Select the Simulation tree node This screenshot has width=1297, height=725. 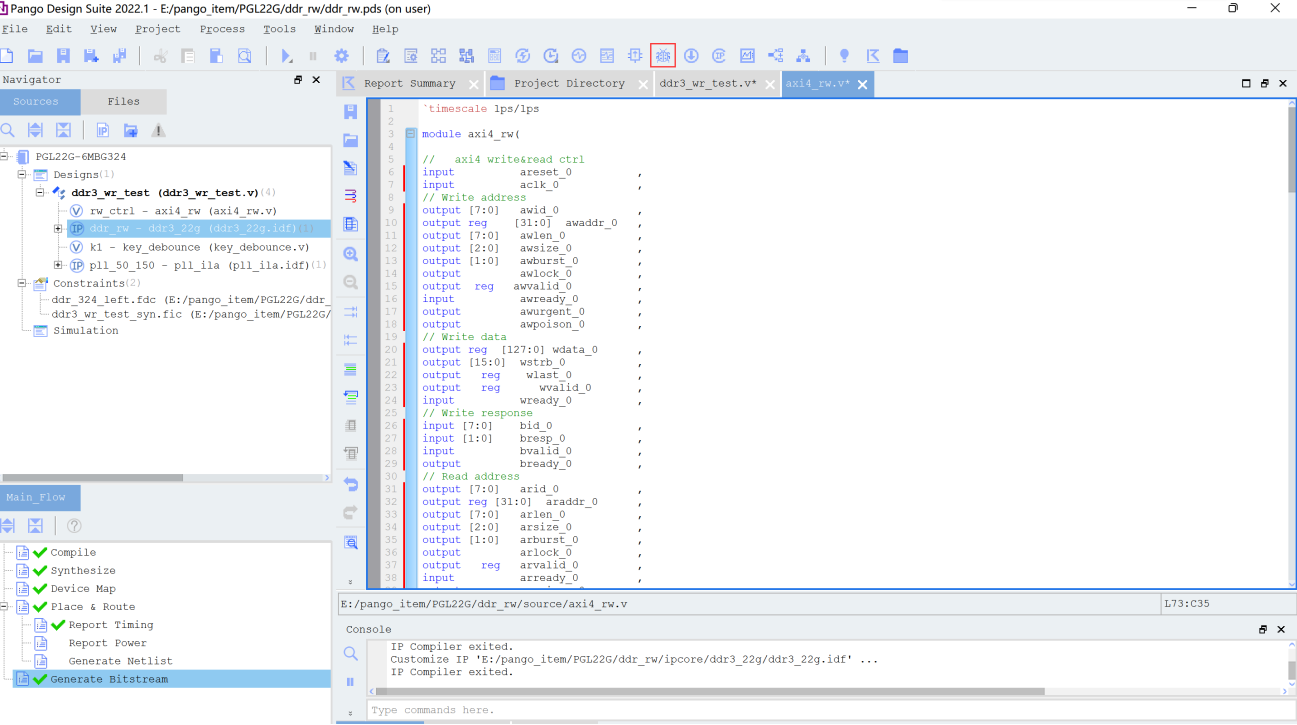click(x=85, y=331)
